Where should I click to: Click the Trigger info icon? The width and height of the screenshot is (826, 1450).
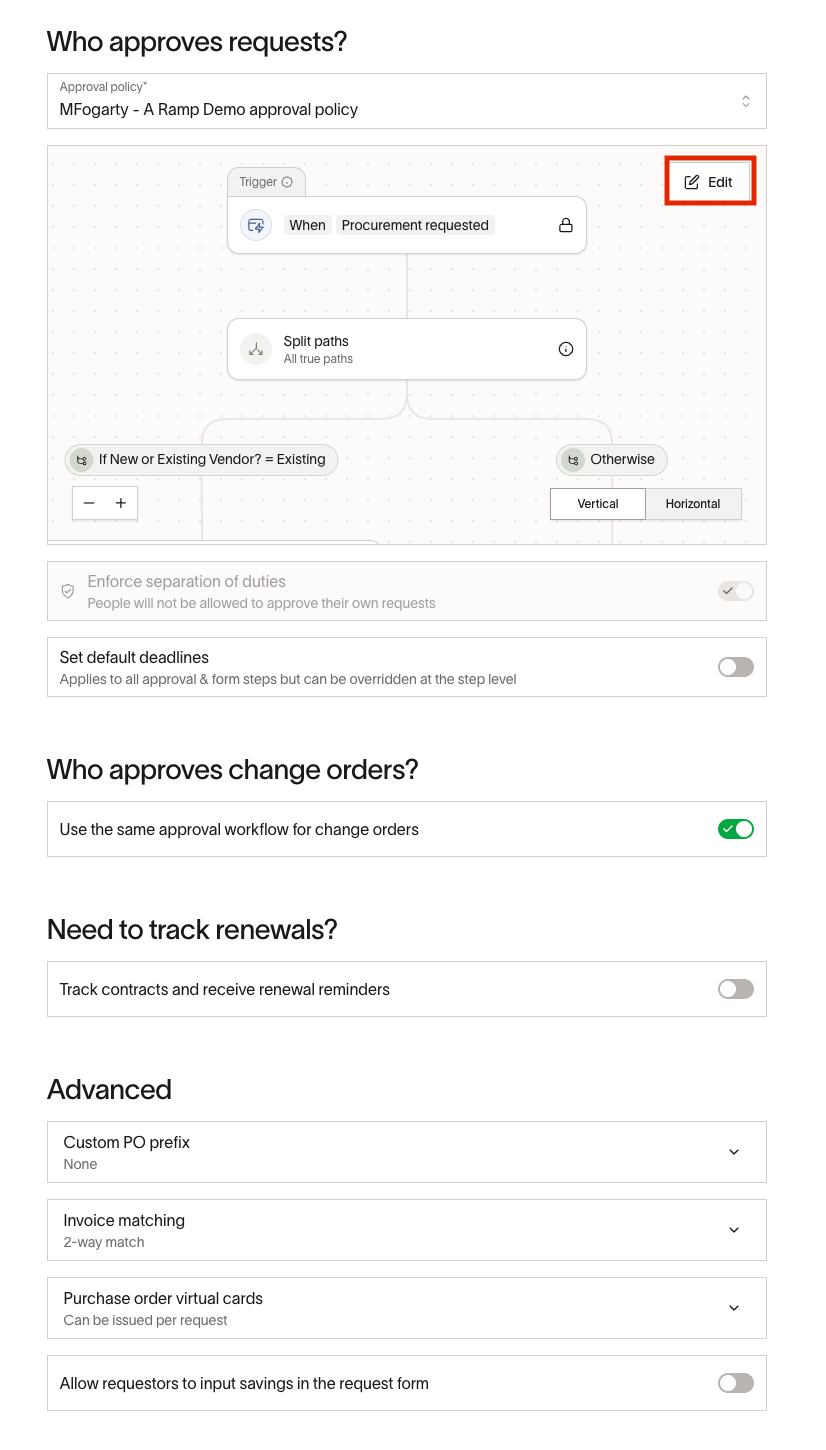pyautogui.click(x=287, y=182)
